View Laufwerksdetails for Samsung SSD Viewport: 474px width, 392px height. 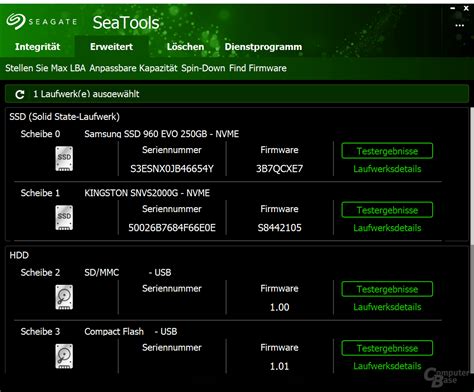point(387,169)
